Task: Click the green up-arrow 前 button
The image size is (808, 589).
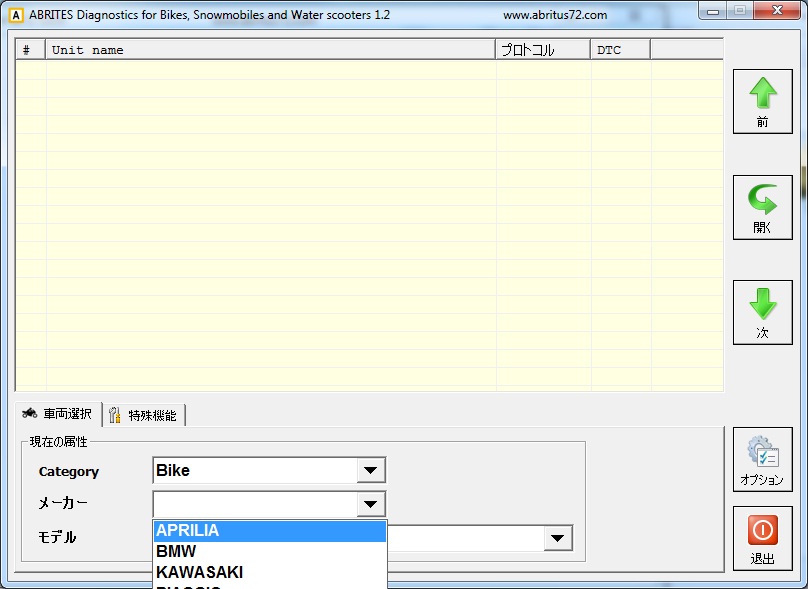Action: click(763, 102)
